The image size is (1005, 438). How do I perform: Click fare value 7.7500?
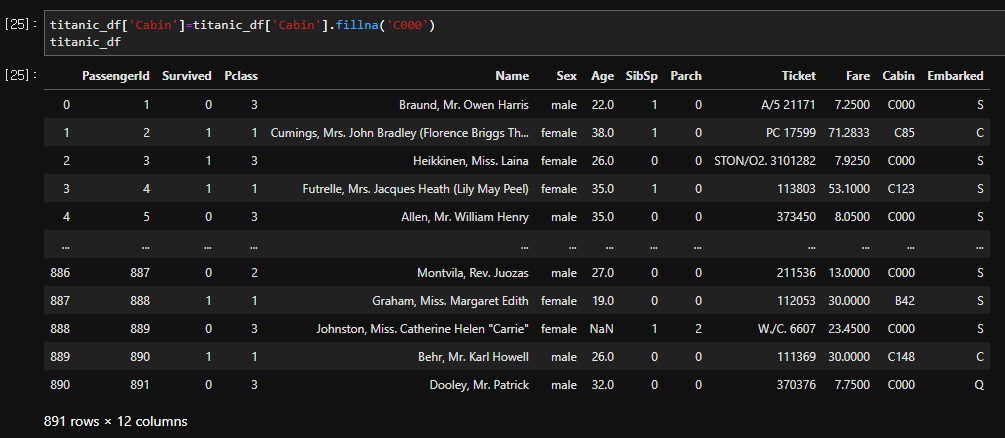click(854, 385)
